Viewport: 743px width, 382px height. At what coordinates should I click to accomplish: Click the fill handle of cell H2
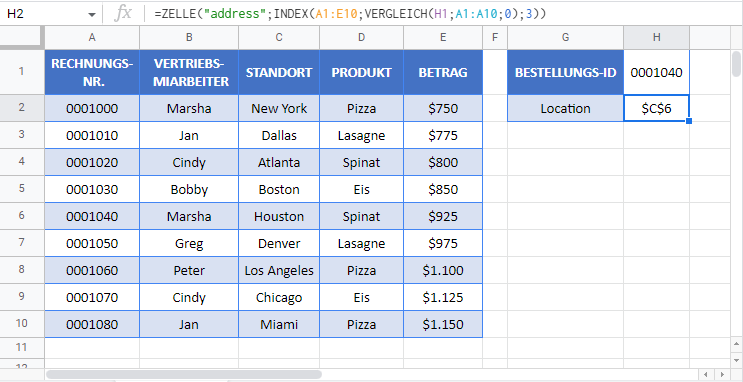click(x=689, y=121)
